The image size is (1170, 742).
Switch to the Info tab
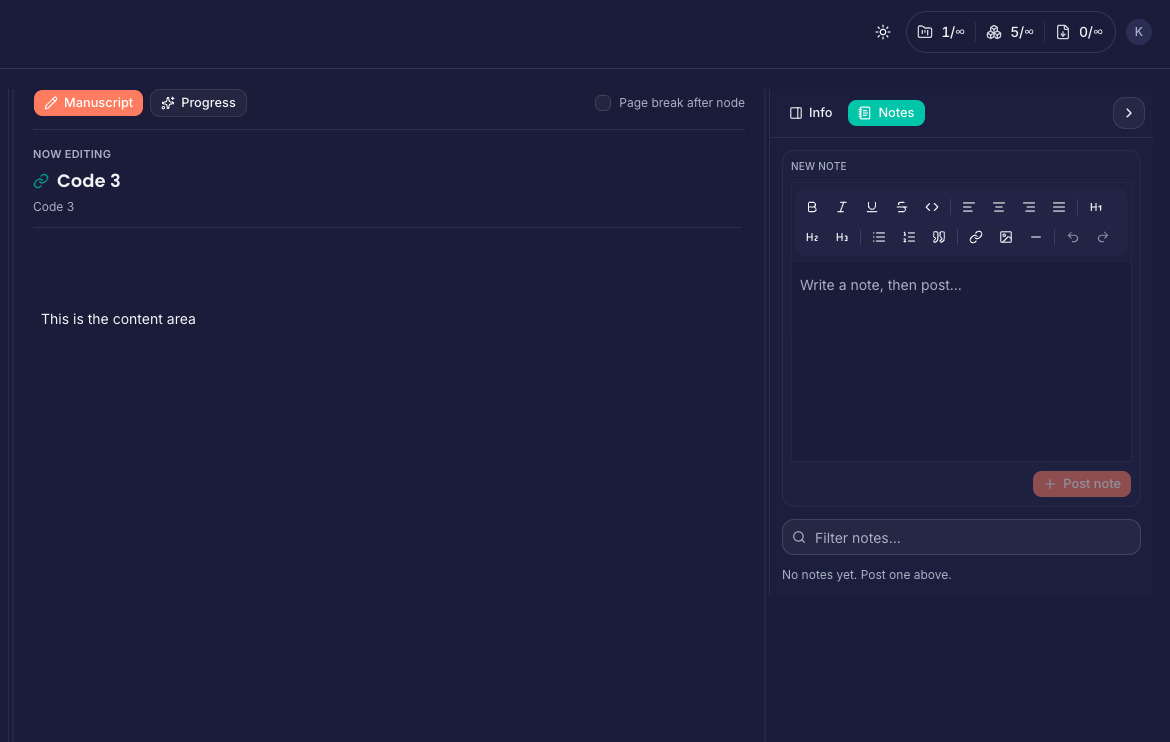[811, 113]
